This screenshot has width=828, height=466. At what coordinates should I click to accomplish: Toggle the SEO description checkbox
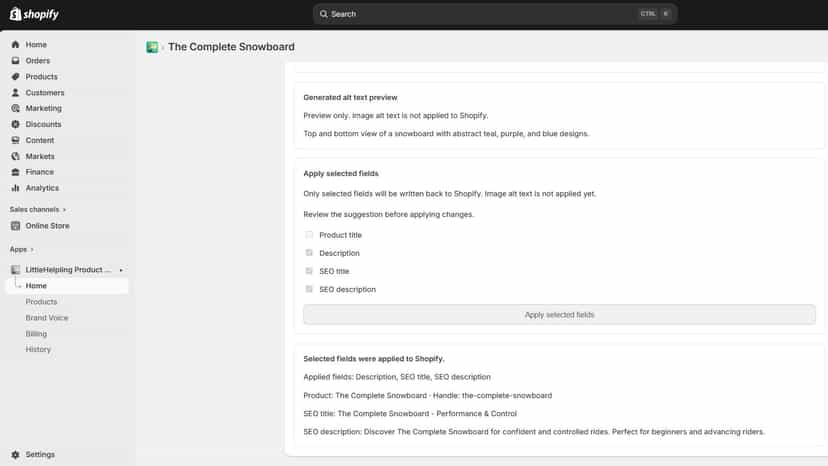click(x=309, y=289)
